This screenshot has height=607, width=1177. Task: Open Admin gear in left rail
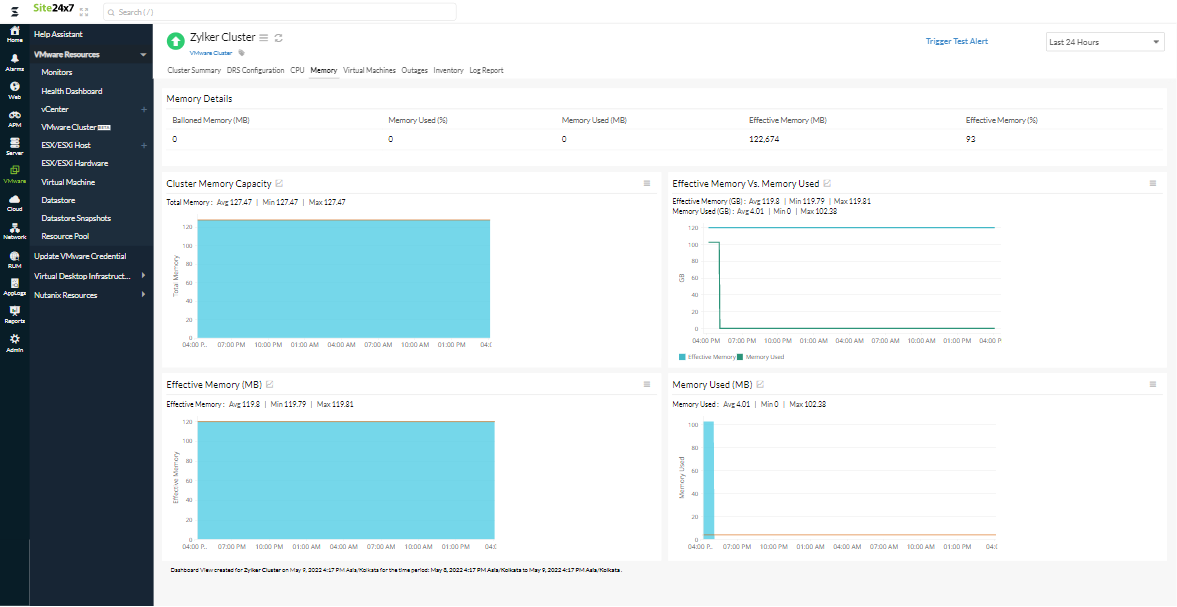coord(14,343)
